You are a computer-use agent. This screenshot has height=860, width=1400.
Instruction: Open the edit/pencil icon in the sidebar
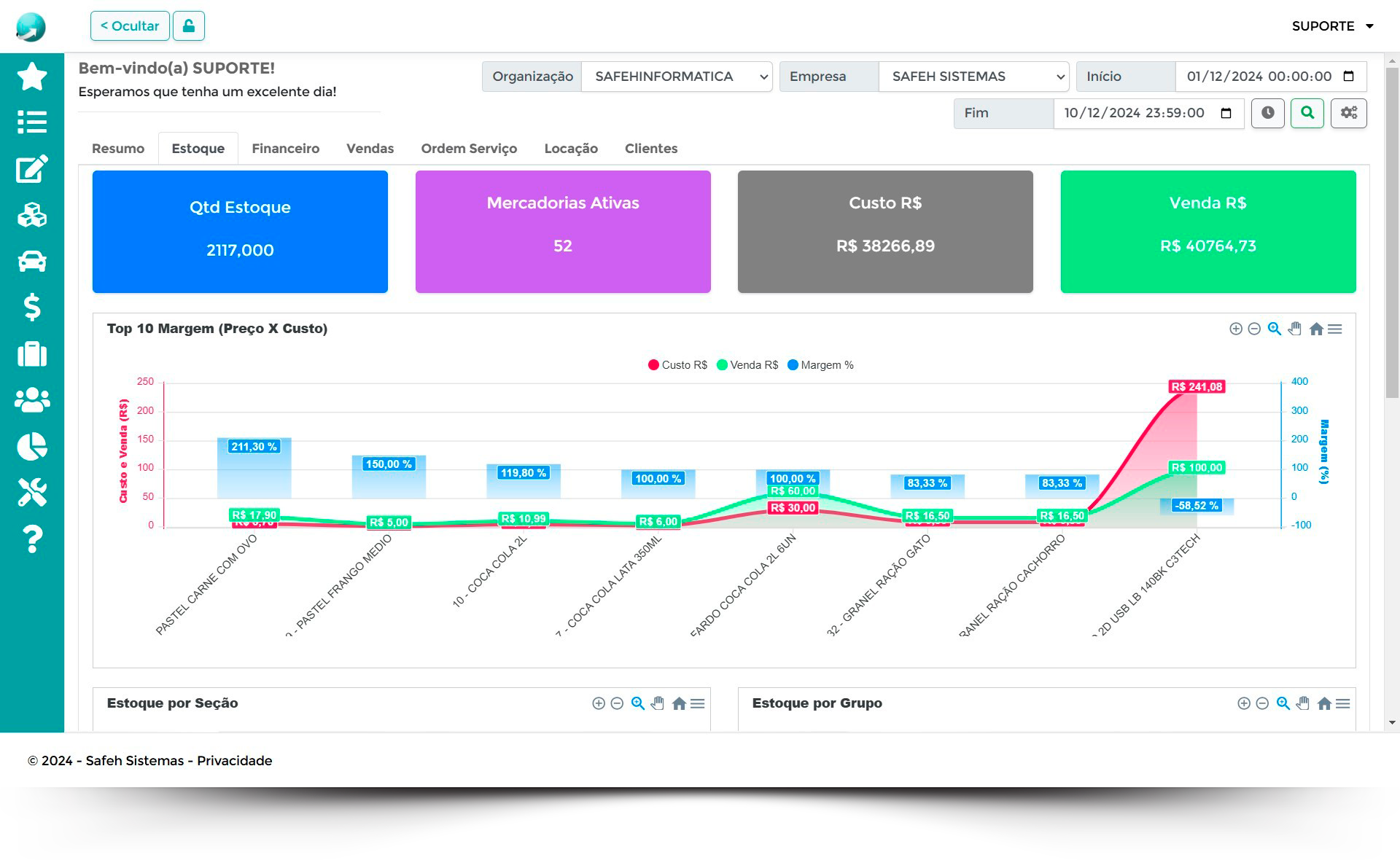[32, 168]
